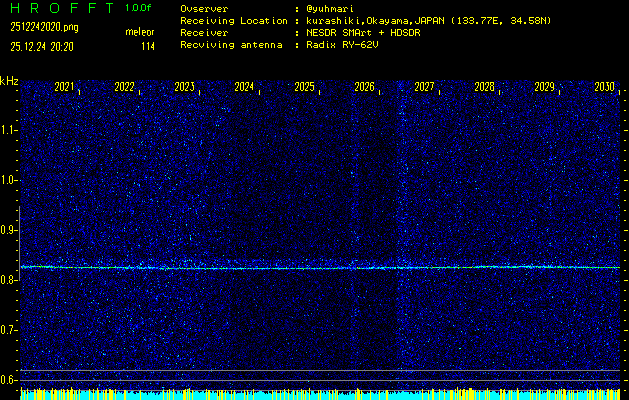The image size is (629, 400).
Task: Click the Radix RY-62V antenna text
Action: pos(350,46)
